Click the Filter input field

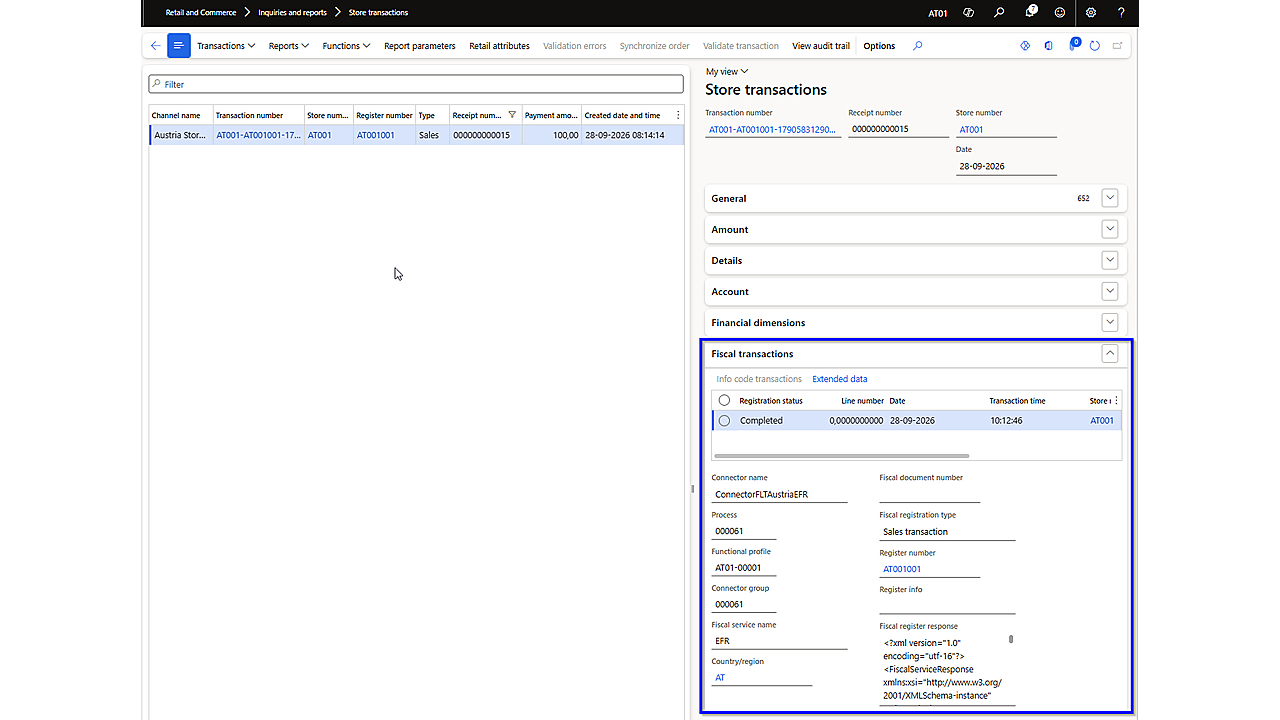point(416,84)
